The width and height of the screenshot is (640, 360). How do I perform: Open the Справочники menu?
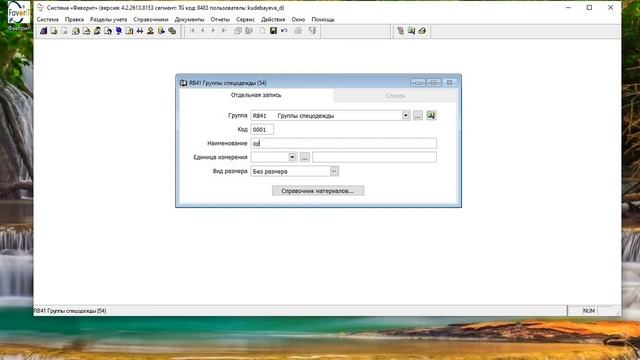151,20
